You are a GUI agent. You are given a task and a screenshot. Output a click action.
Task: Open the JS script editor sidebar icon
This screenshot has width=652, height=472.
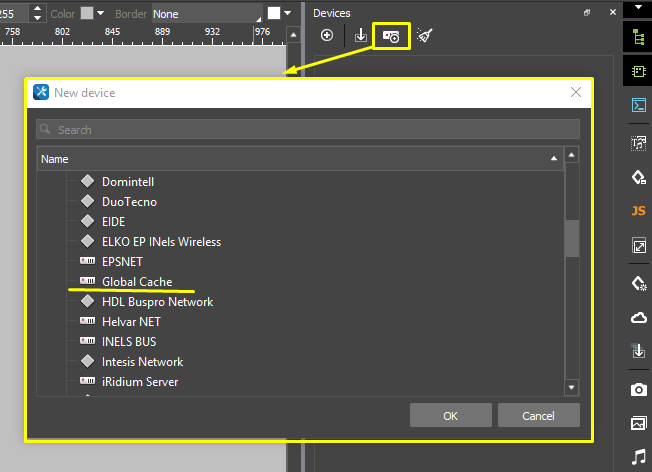[638, 211]
